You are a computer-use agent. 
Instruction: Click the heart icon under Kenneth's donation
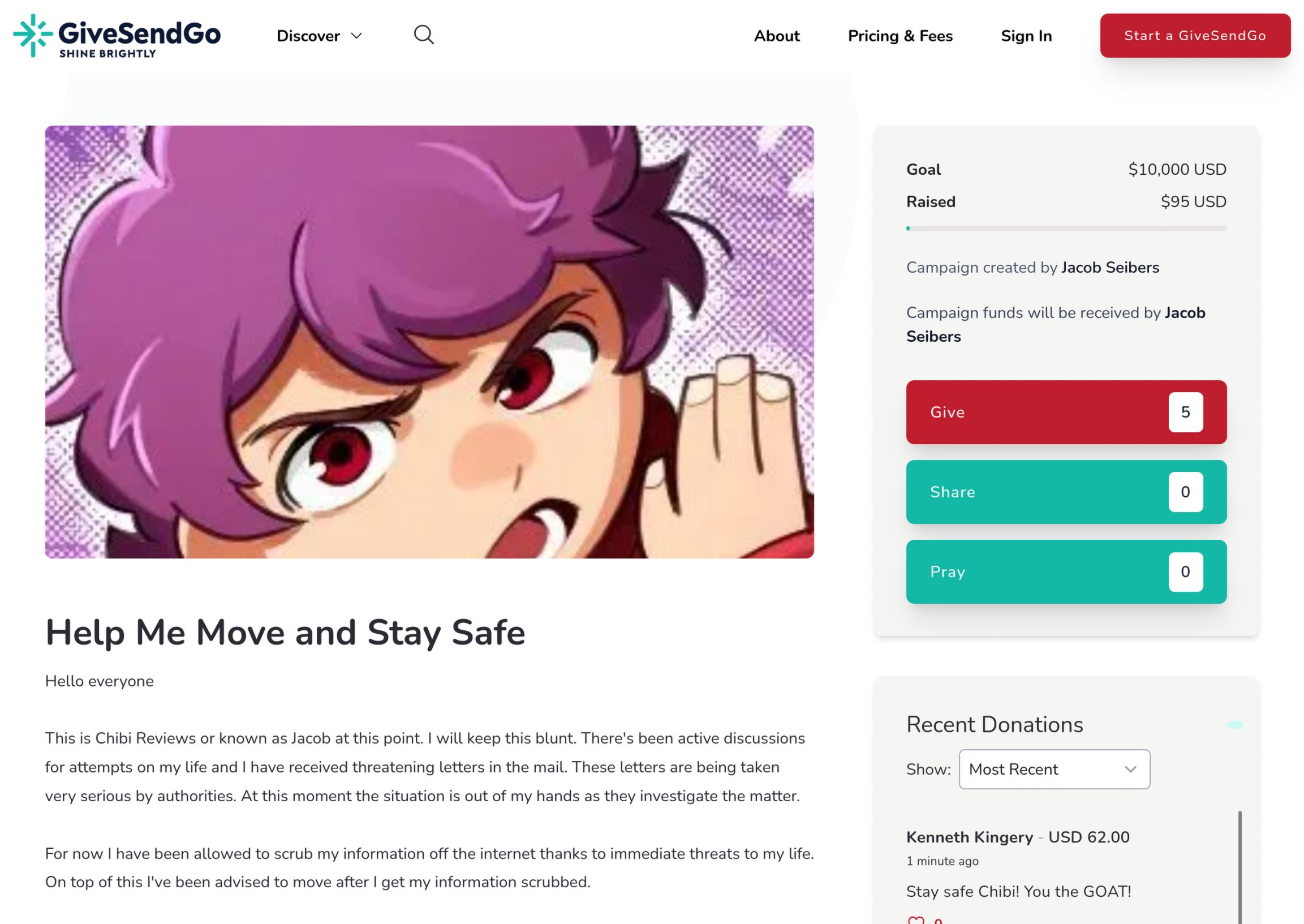pyautogui.click(x=915, y=919)
